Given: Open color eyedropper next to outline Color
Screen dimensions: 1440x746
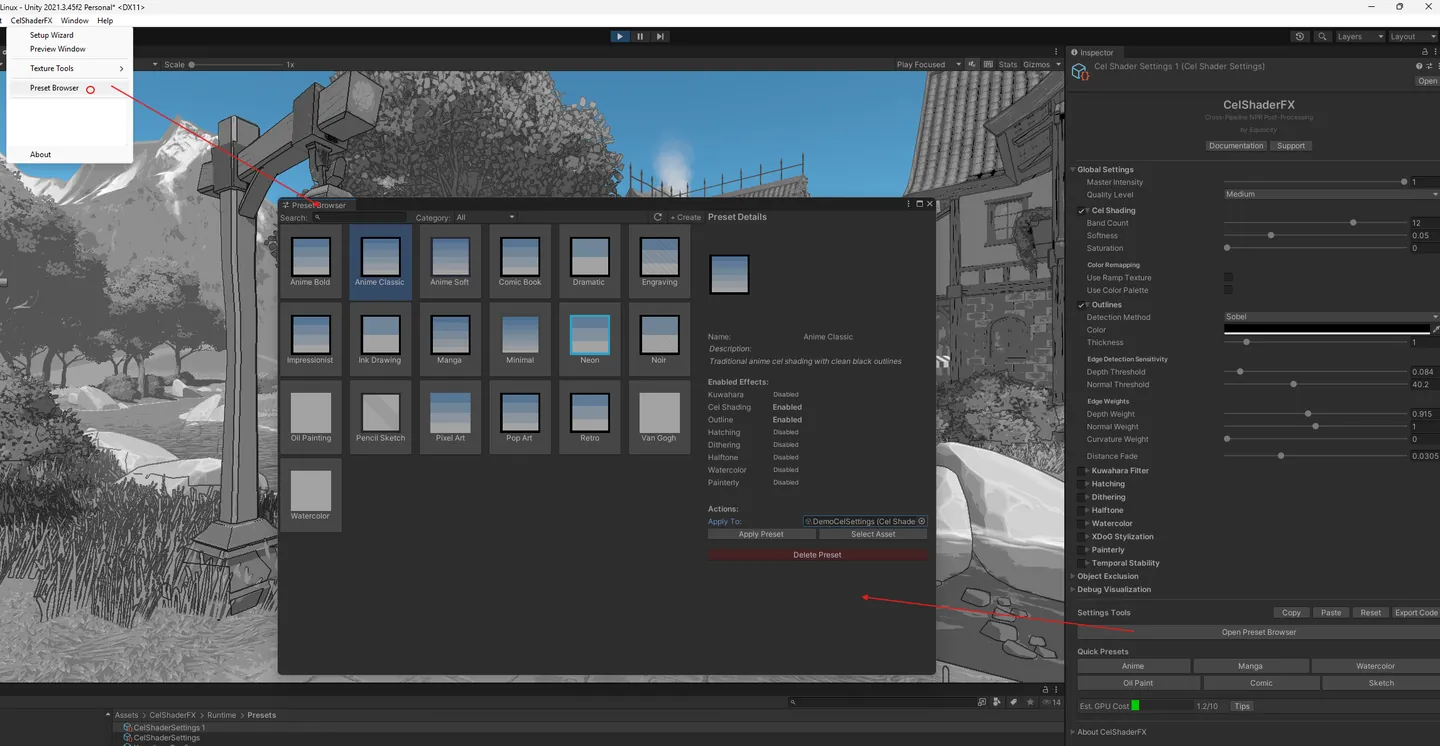Looking at the screenshot, I should point(1436,329).
